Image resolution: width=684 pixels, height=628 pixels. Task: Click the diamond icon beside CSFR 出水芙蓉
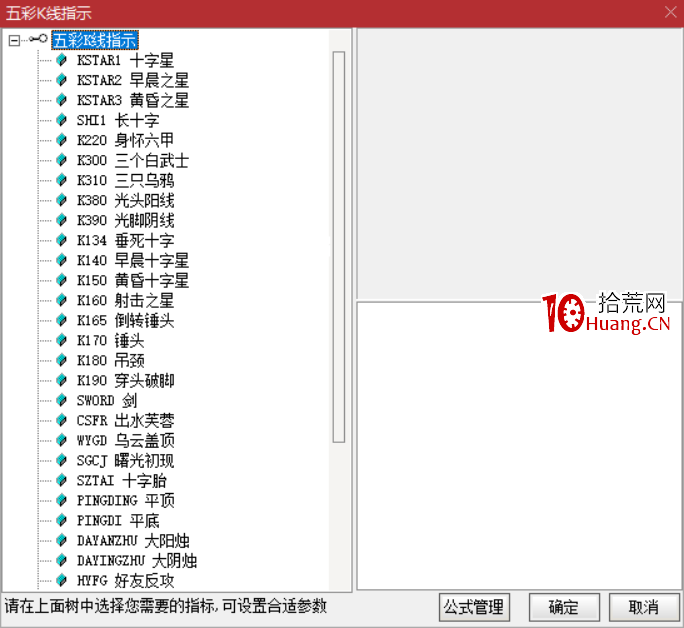pos(62,421)
